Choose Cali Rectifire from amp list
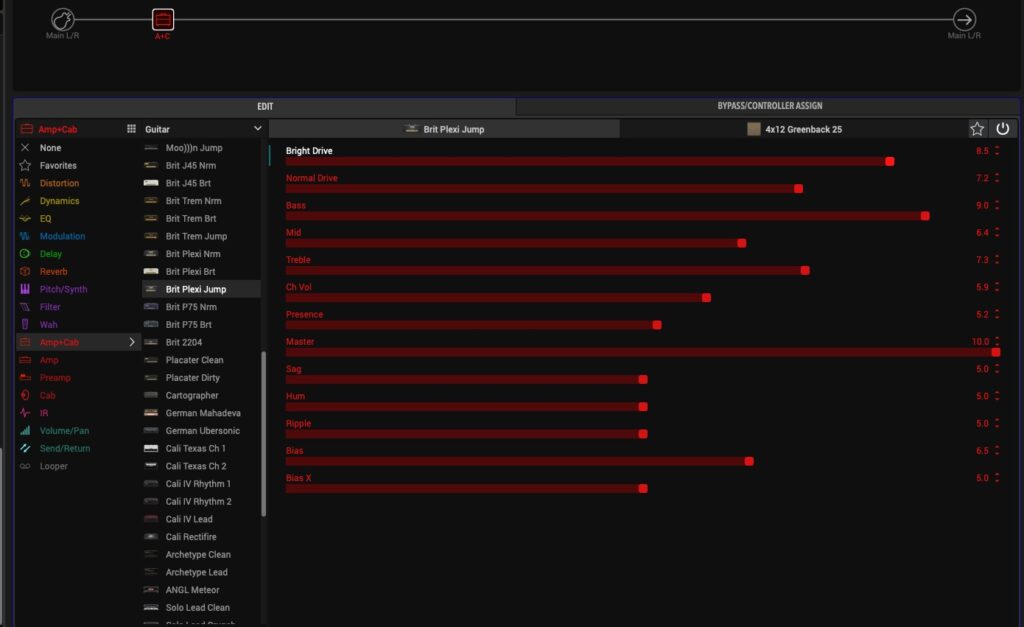This screenshot has height=627, width=1024. (189, 537)
